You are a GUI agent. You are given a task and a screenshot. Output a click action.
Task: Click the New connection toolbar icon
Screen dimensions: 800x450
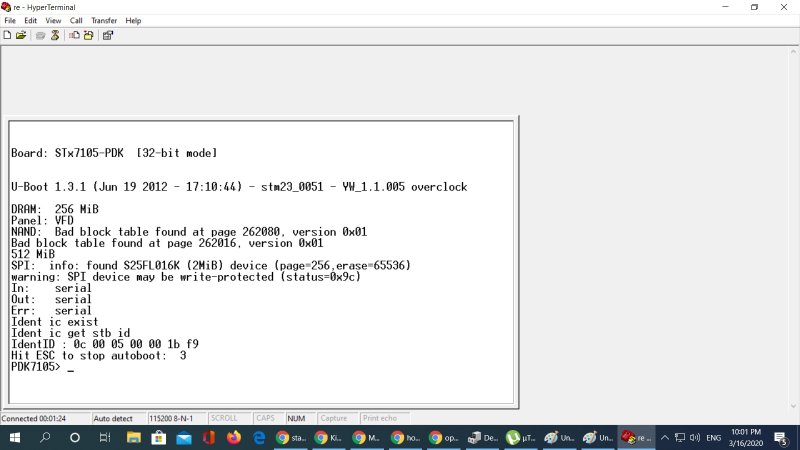(x=7, y=35)
